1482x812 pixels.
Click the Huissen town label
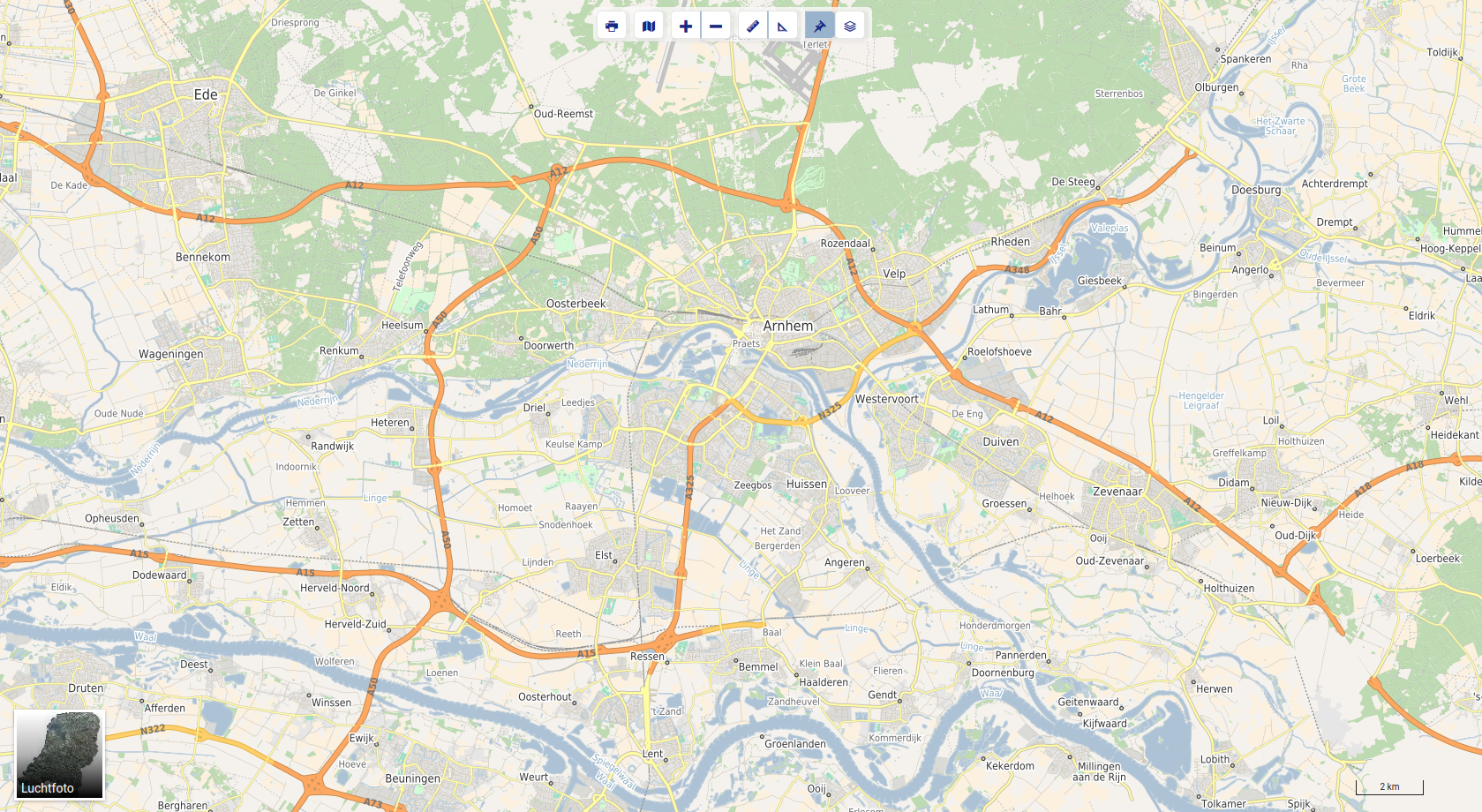point(807,485)
